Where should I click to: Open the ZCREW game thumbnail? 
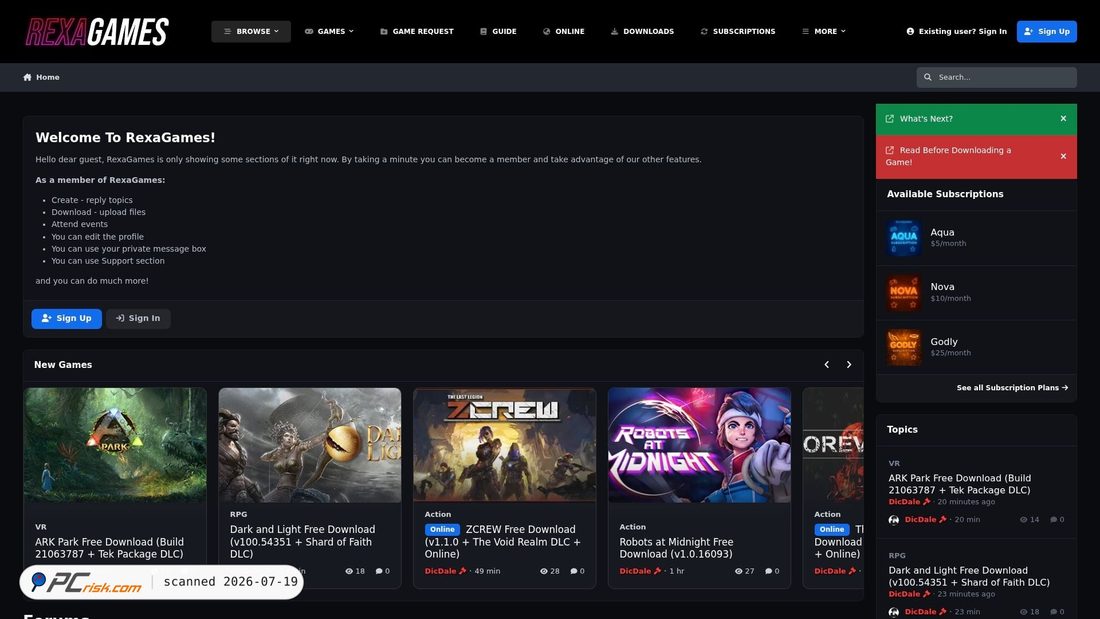click(504, 445)
